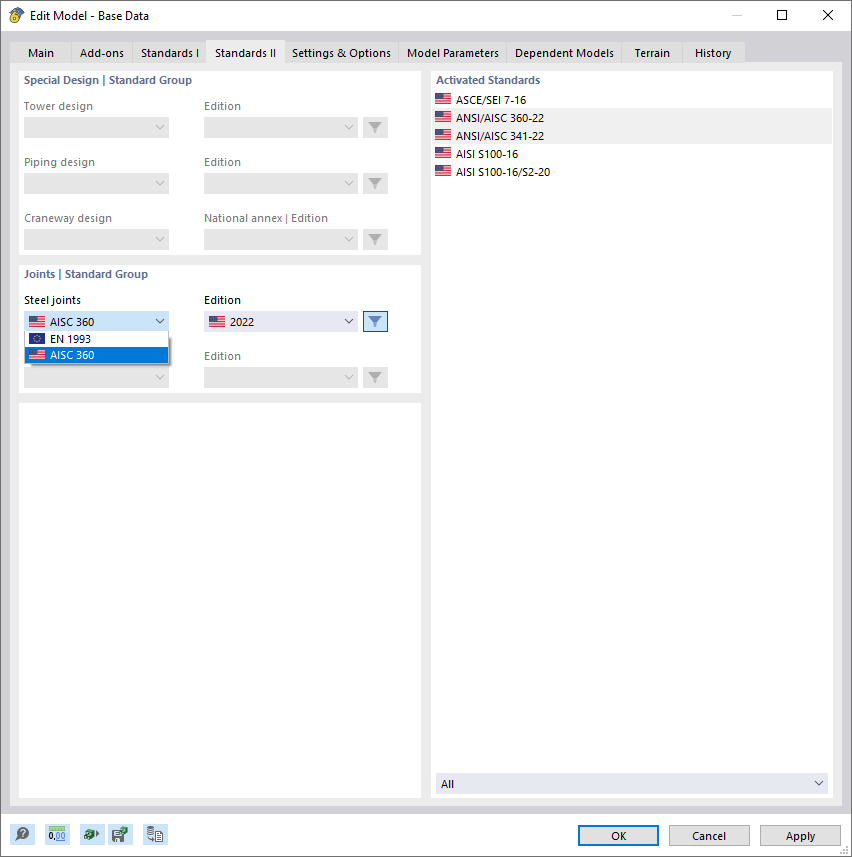Click the green cube default settings icon
This screenshot has height=857, width=852.
[89, 834]
